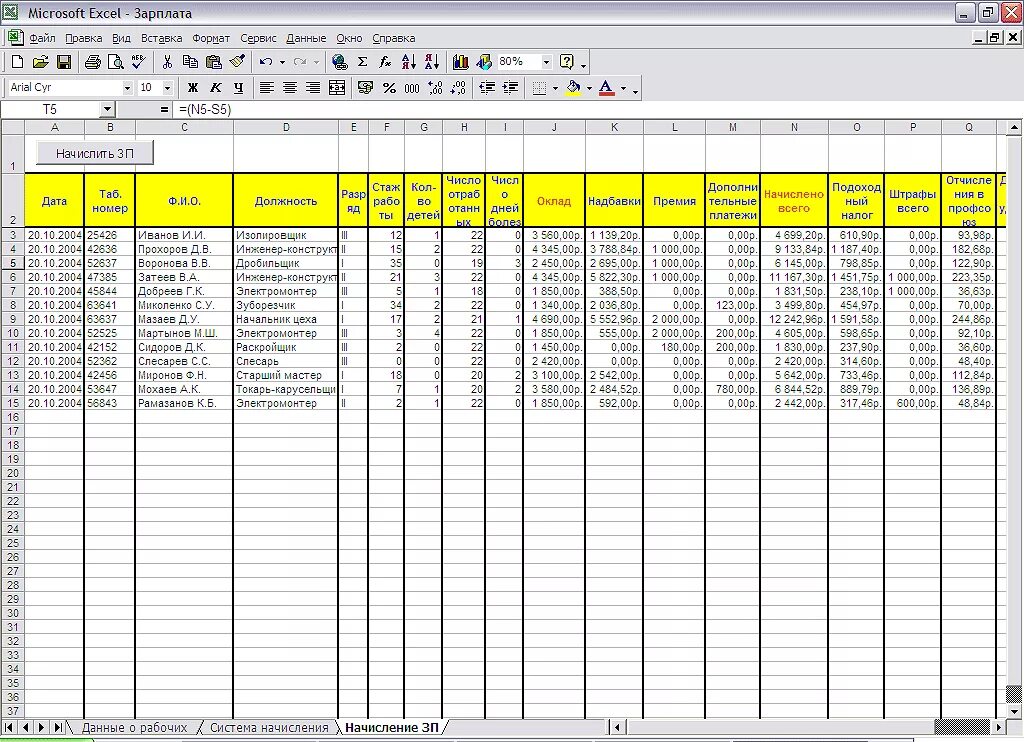Click the formula bar showing =(N5-S5)
1024x742 pixels.
tap(599, 110)
